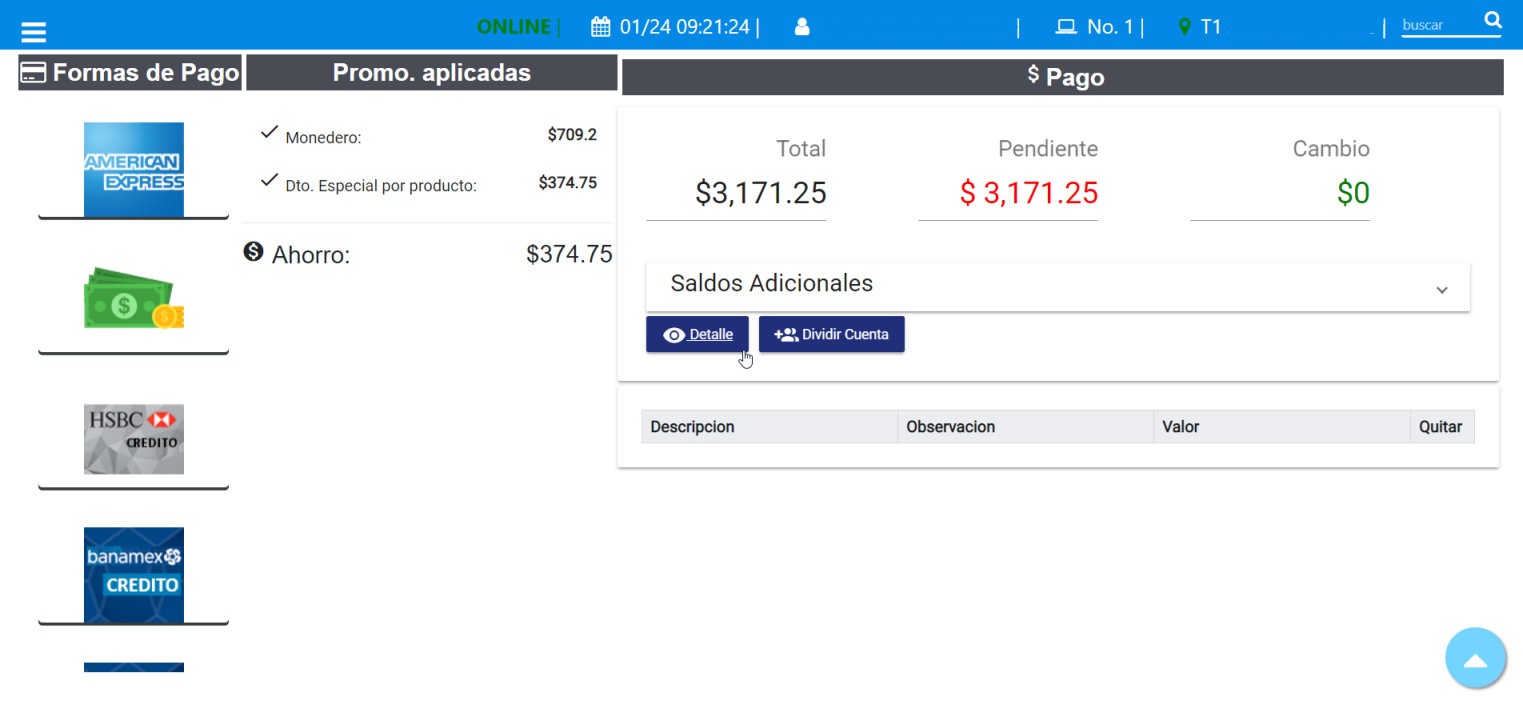Open Detalle view button
Viewport: 1523px width, 713px height.
point(697,335)
